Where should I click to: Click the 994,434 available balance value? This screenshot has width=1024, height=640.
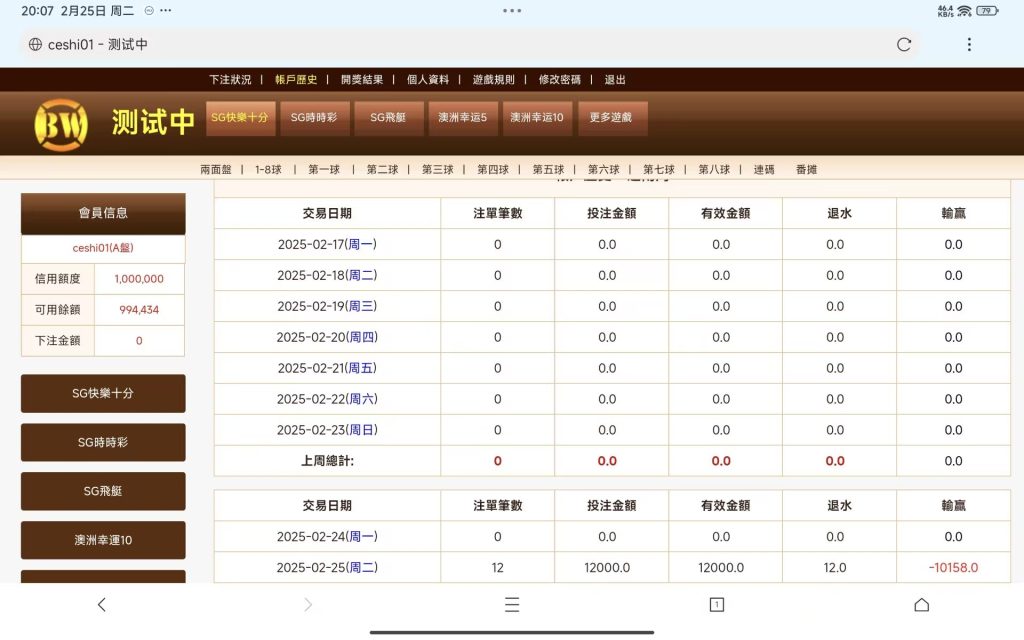pyautogui.click(x=139, y=310)
